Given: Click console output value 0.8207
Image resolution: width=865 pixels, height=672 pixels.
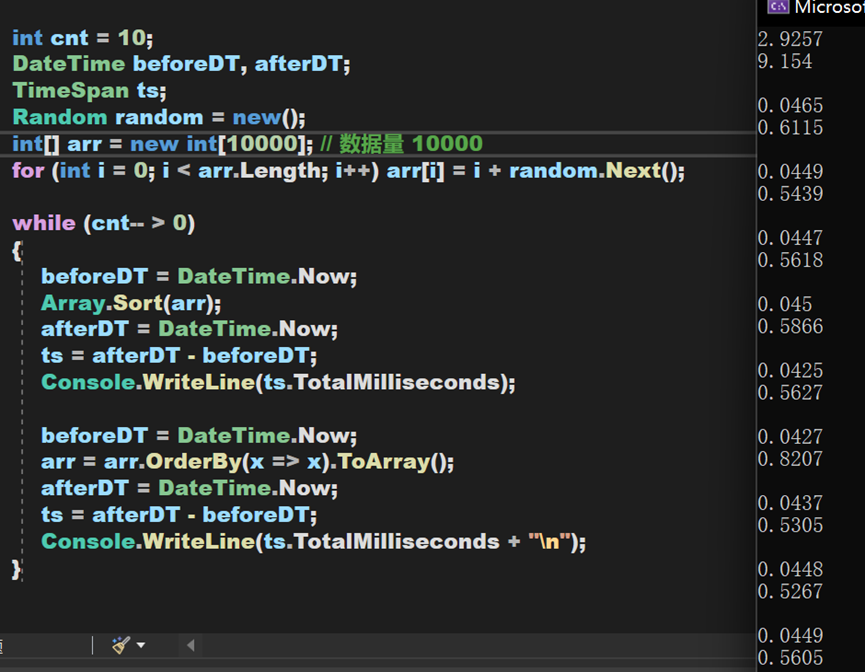Looking at the screenshot, I should pos(790,458).
